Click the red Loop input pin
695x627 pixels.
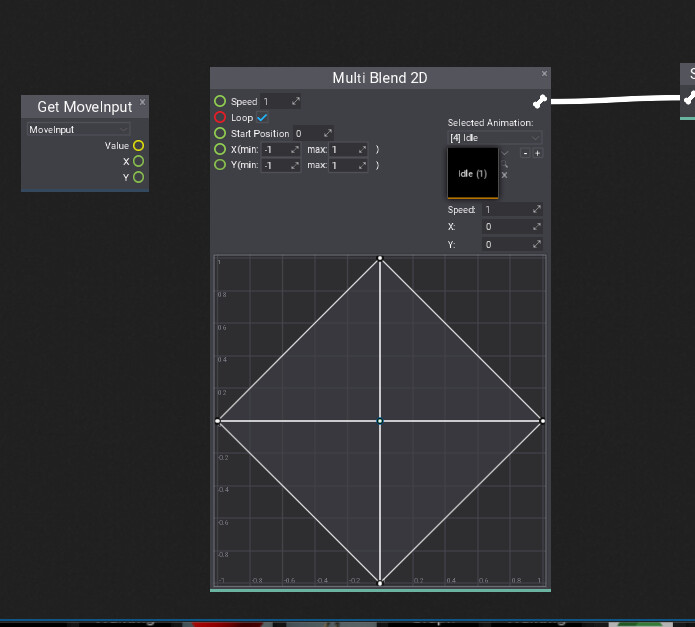220,117
